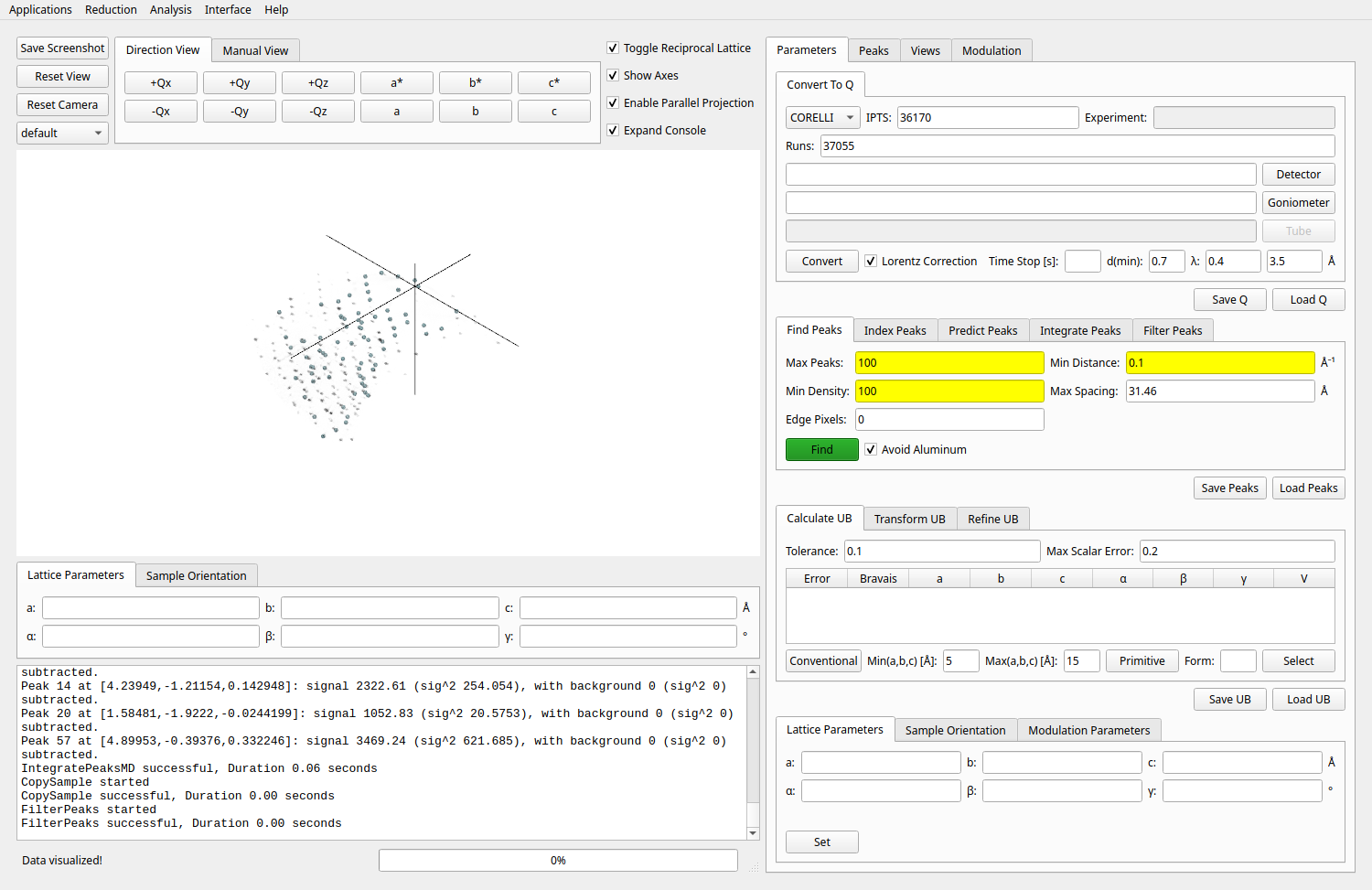1372x890 pixels.
Task: Select the Index Peaks tab
Action: (x=895, y=330)
